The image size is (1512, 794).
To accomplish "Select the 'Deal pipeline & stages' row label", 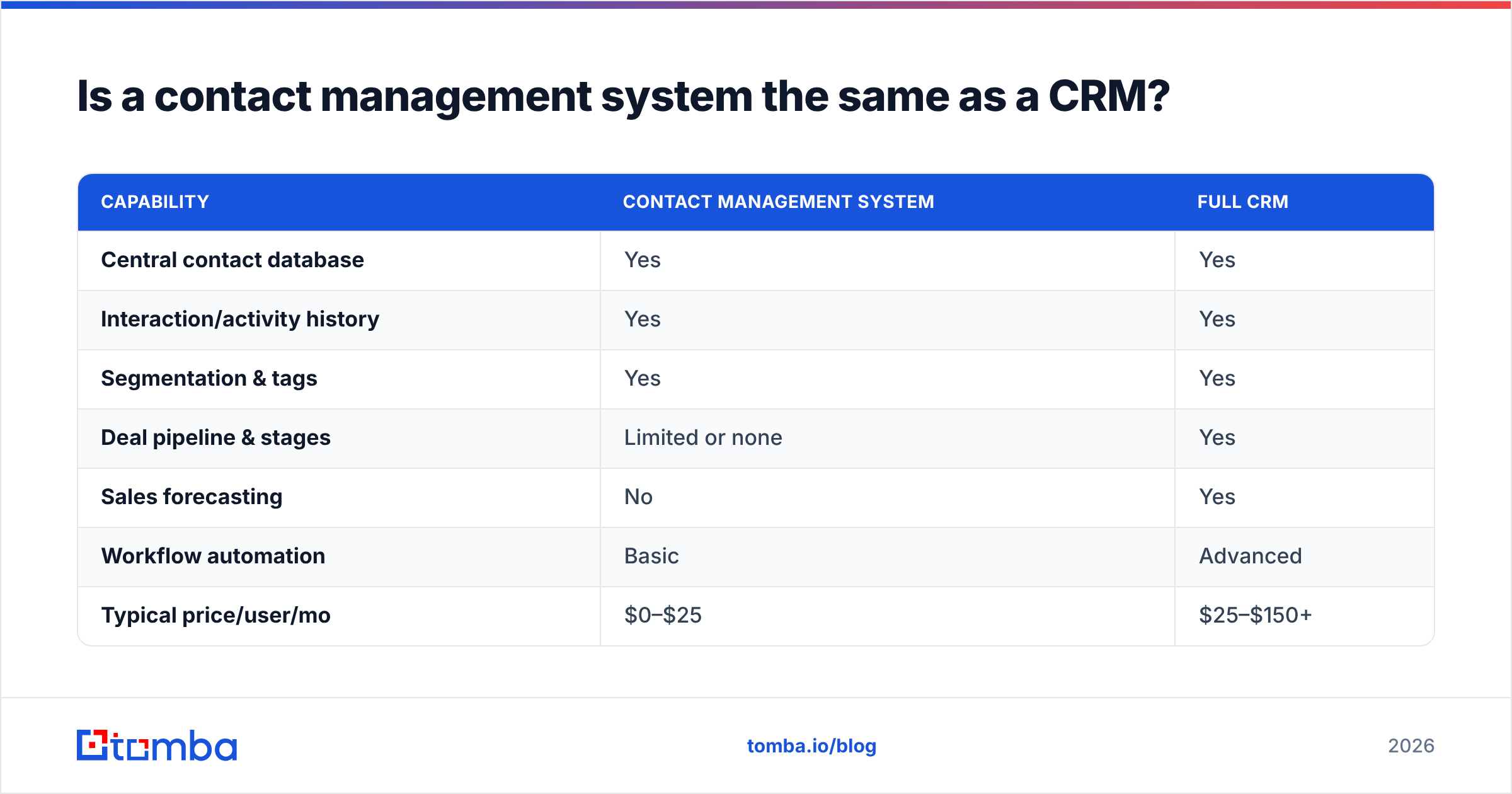I will (215, 437).
